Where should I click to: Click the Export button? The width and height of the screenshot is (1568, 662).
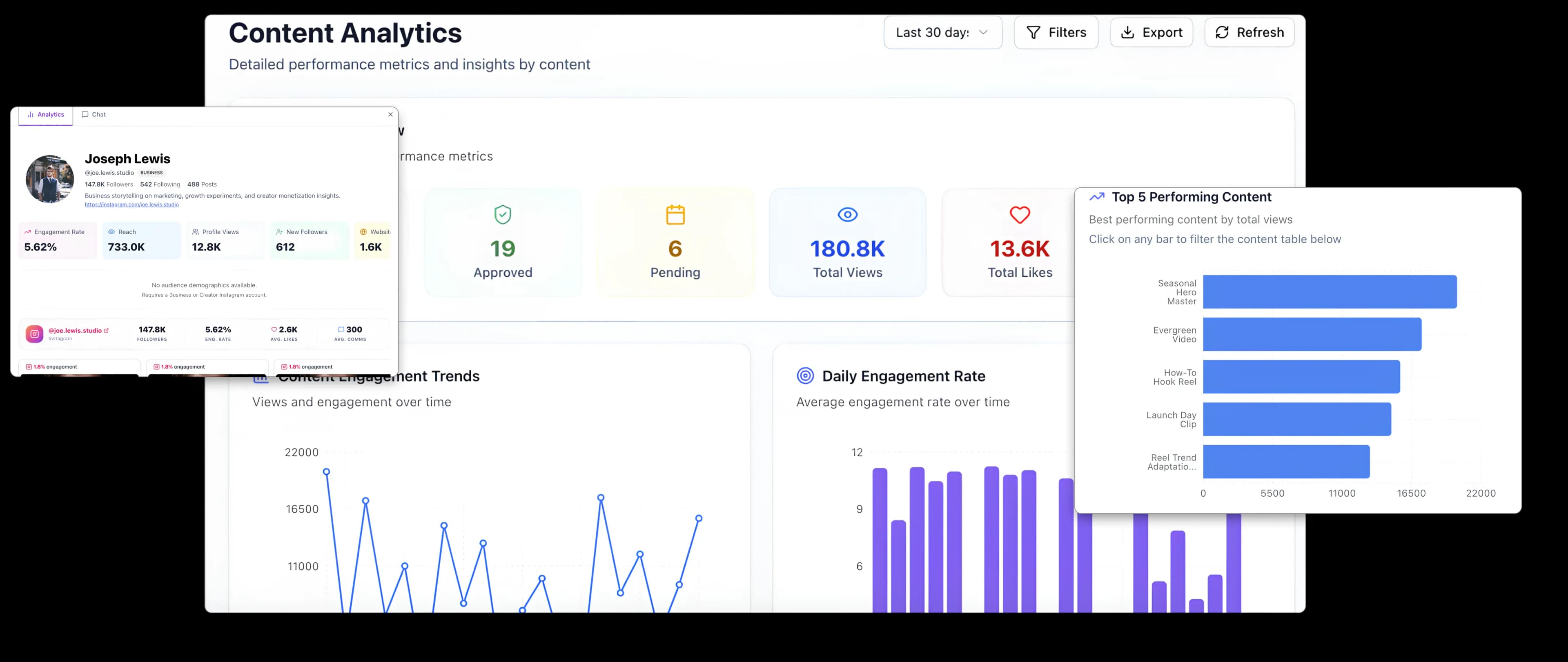pos(1151,32)
